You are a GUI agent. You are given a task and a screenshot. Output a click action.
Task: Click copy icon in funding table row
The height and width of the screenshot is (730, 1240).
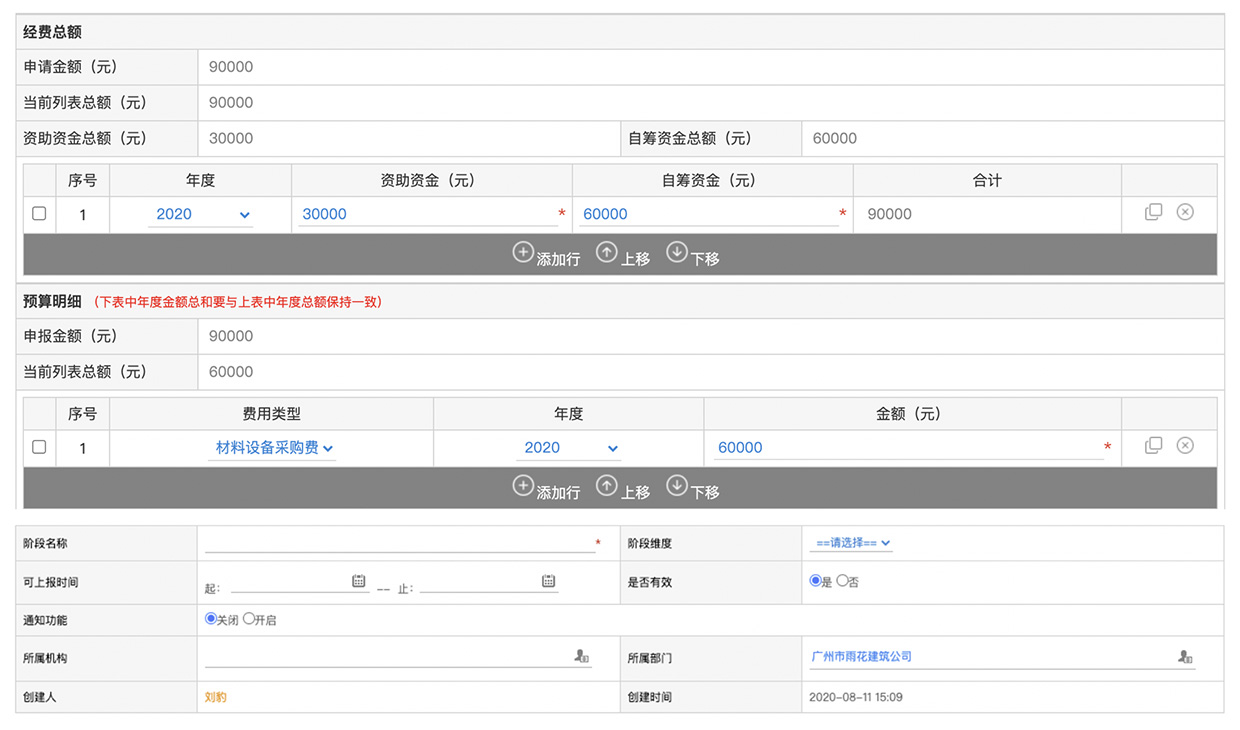(1153, 212)
